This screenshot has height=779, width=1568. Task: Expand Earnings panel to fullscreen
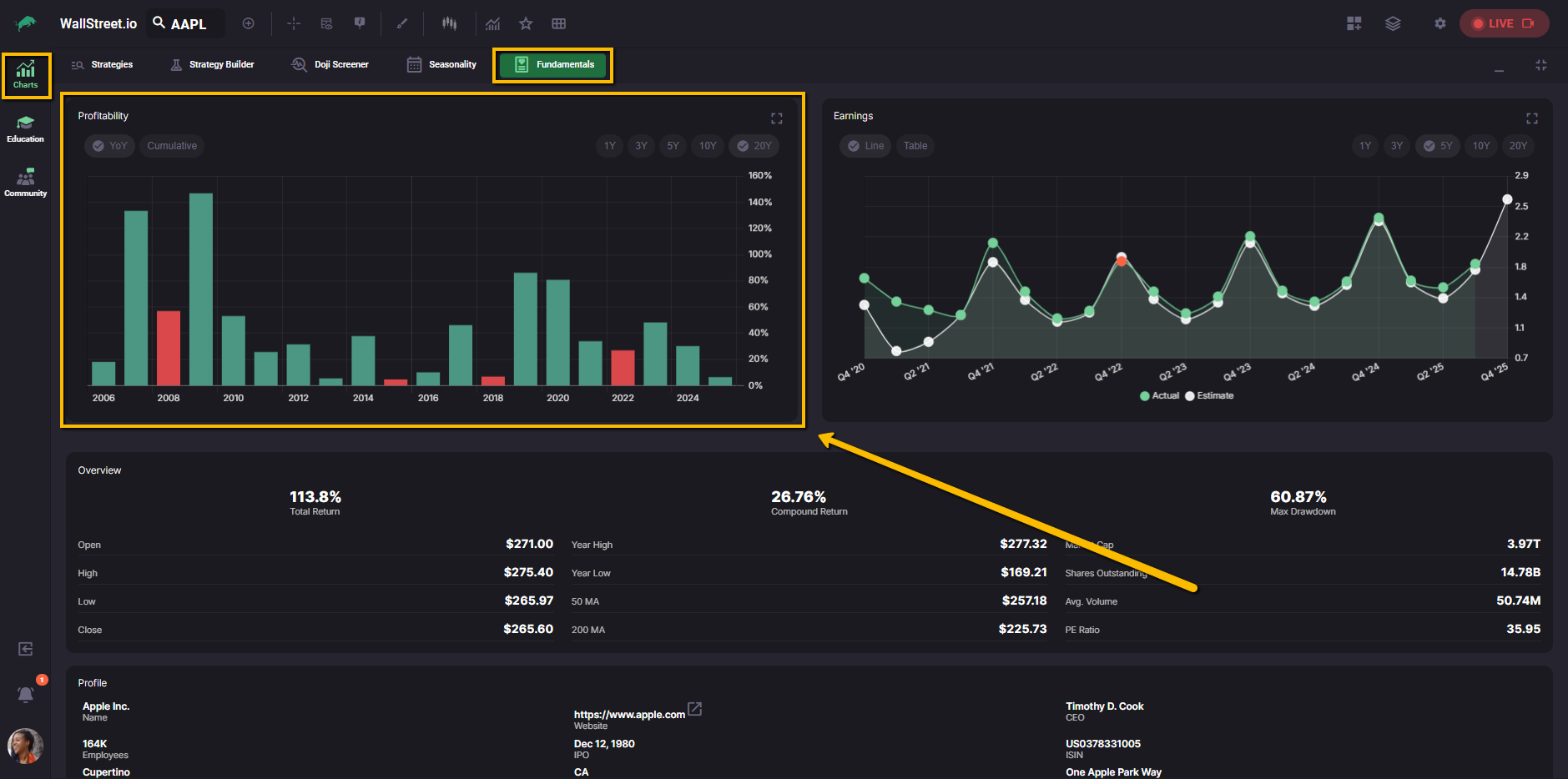[1531, 118]
